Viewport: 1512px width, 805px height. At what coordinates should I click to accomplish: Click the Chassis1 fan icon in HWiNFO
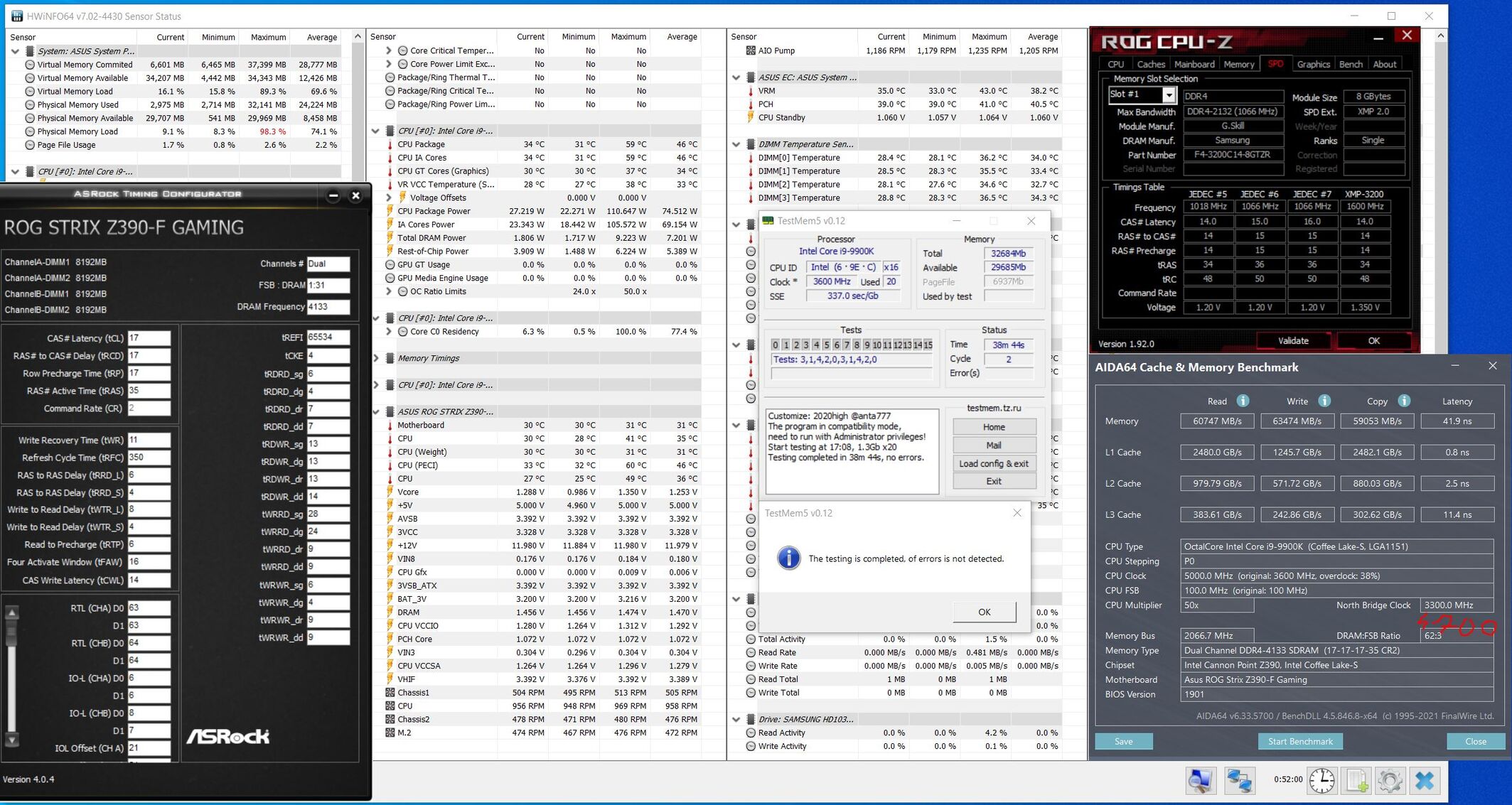point(390,692)
